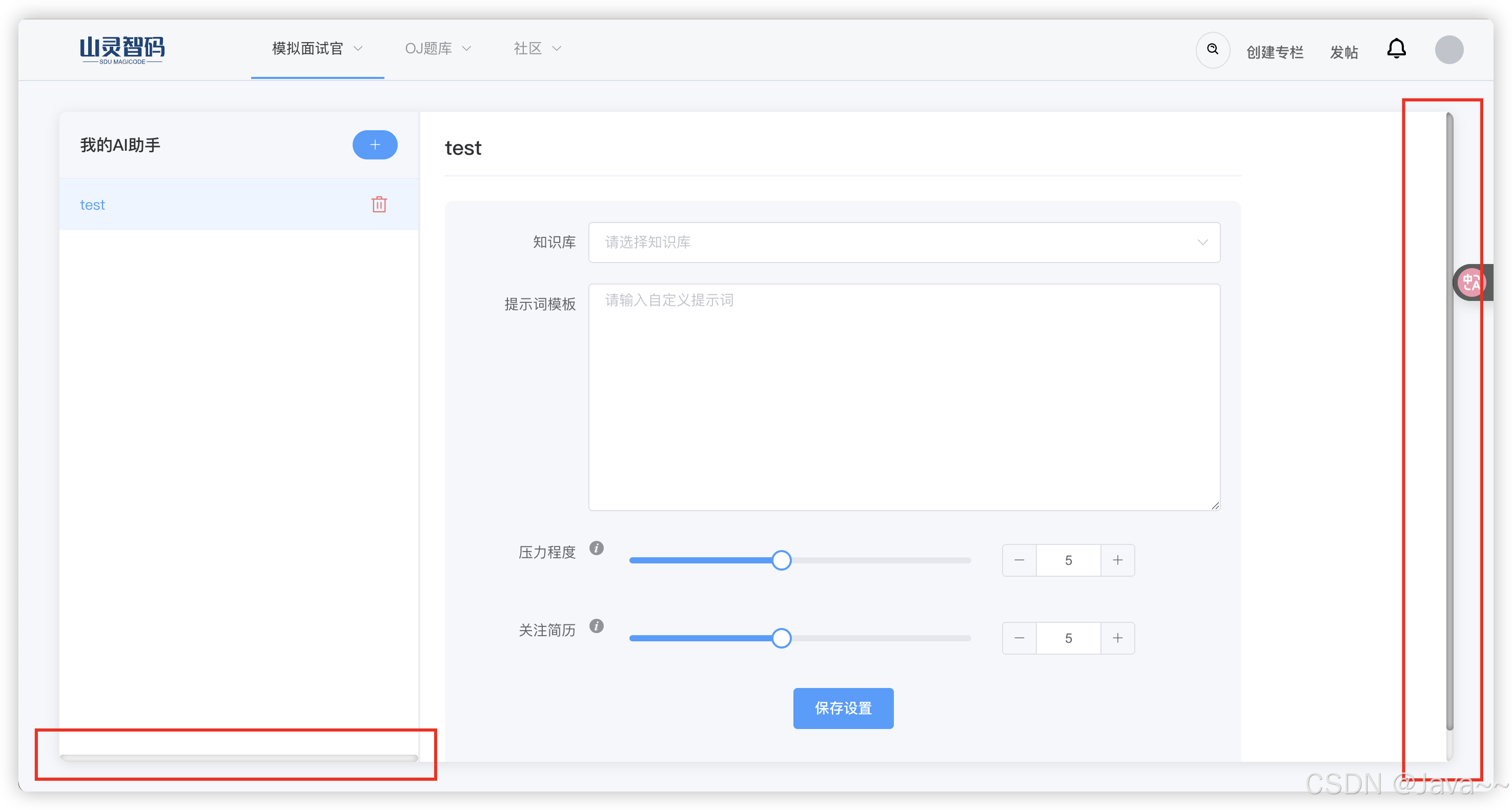
Task: Click the info icon beside 关注简历
Action: click(x=597, y=626)
